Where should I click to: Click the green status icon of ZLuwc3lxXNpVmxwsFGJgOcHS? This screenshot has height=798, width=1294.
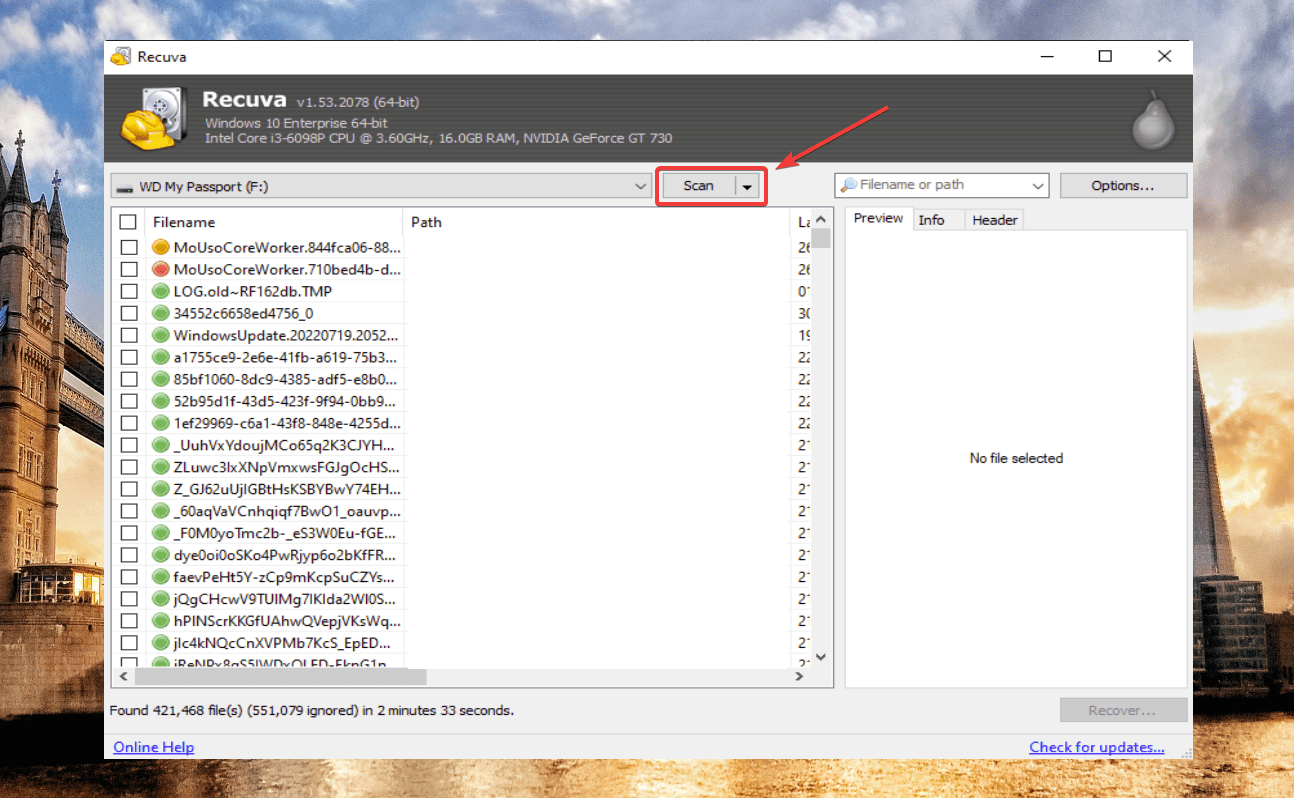pyautogui.click(x=160, y=467)
